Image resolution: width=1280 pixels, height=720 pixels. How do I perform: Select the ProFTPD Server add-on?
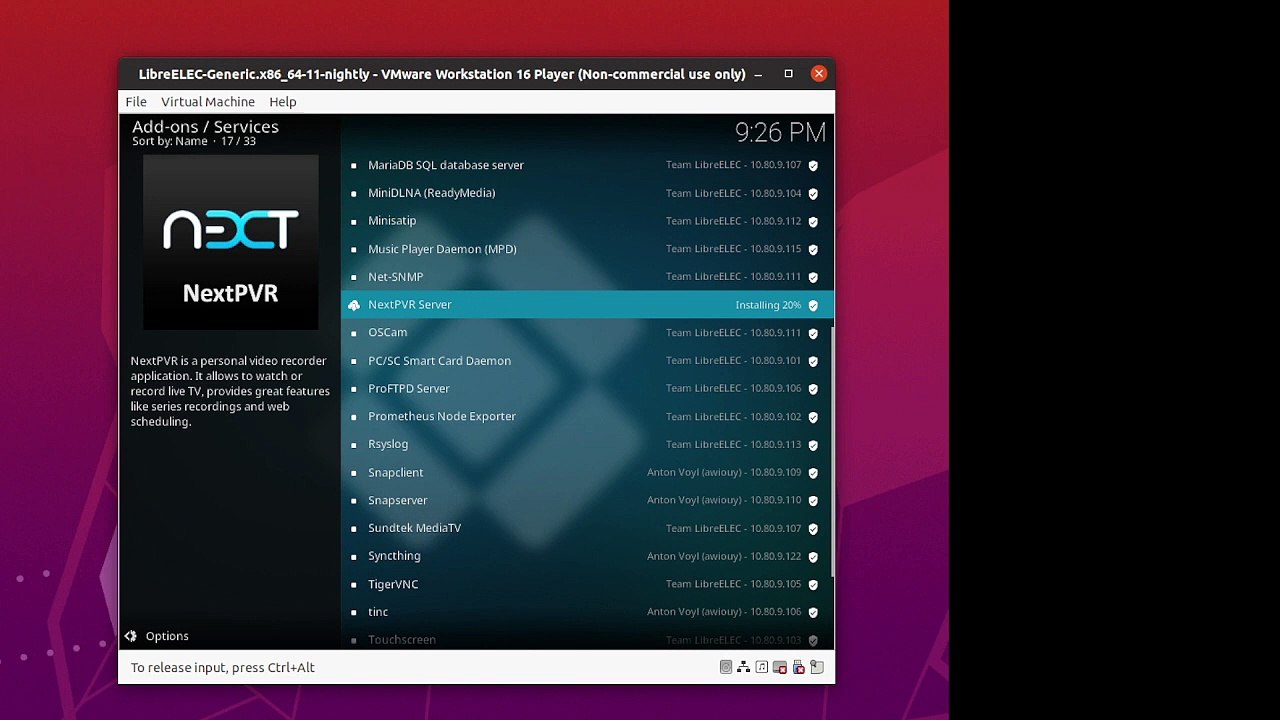tap(587, 389)
